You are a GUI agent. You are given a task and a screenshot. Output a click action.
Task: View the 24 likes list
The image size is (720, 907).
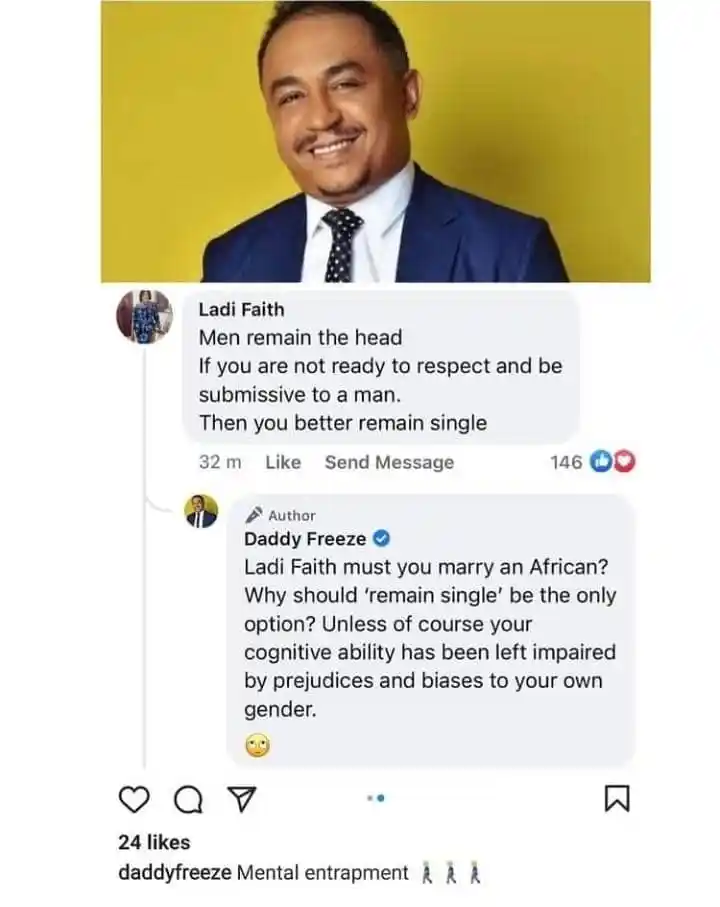tap(154, 842)
